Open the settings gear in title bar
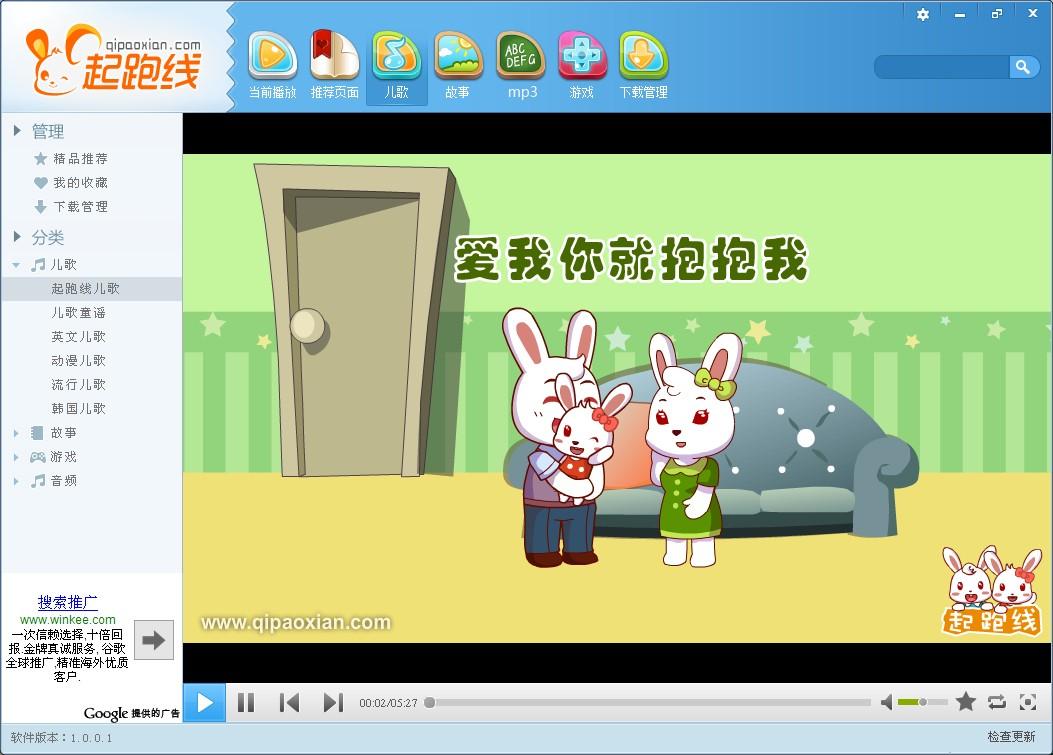The width and height of the screenshot is (1053, 755). [923, 14]
